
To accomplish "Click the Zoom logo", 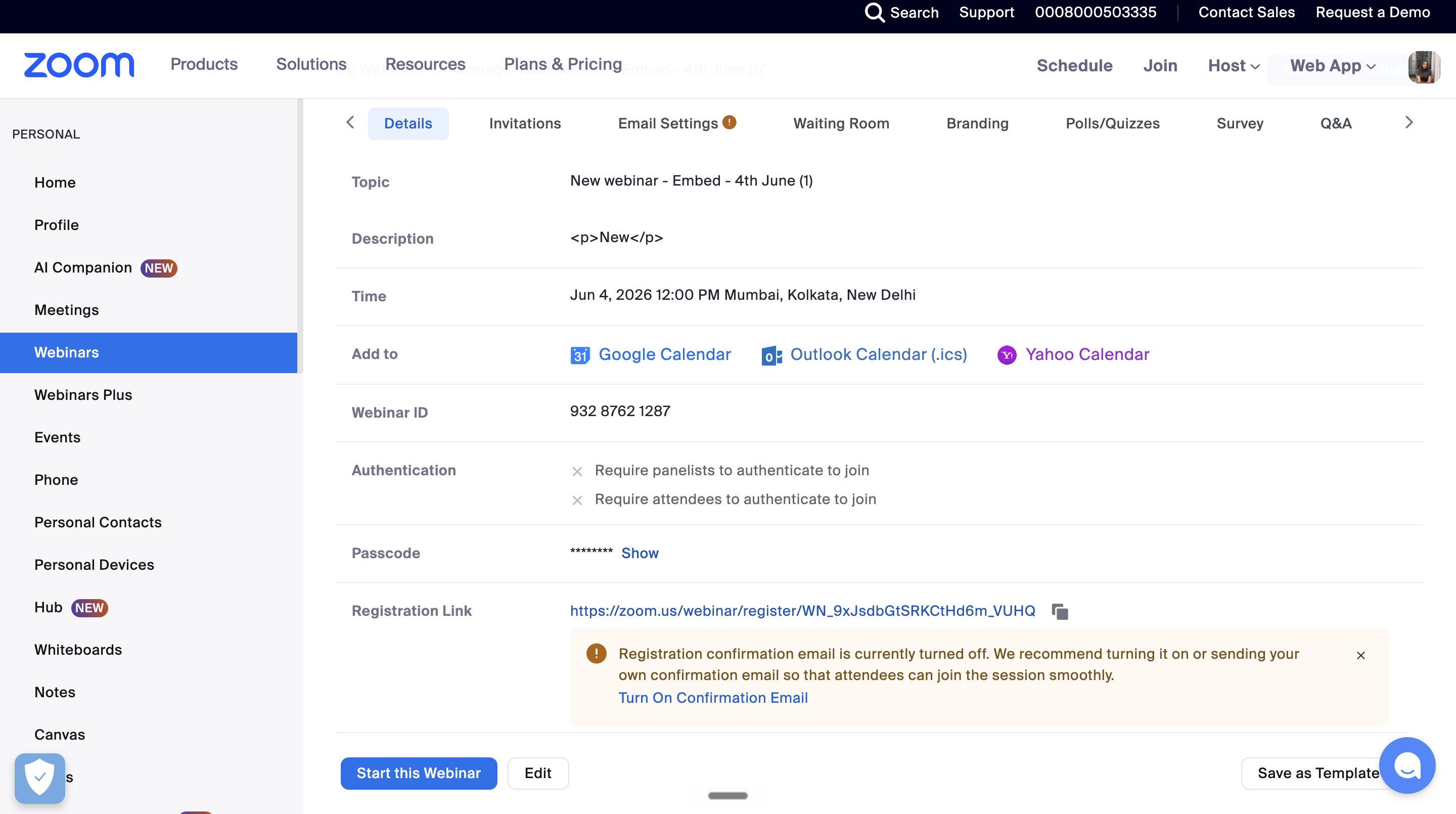I will tap(79, 65).
